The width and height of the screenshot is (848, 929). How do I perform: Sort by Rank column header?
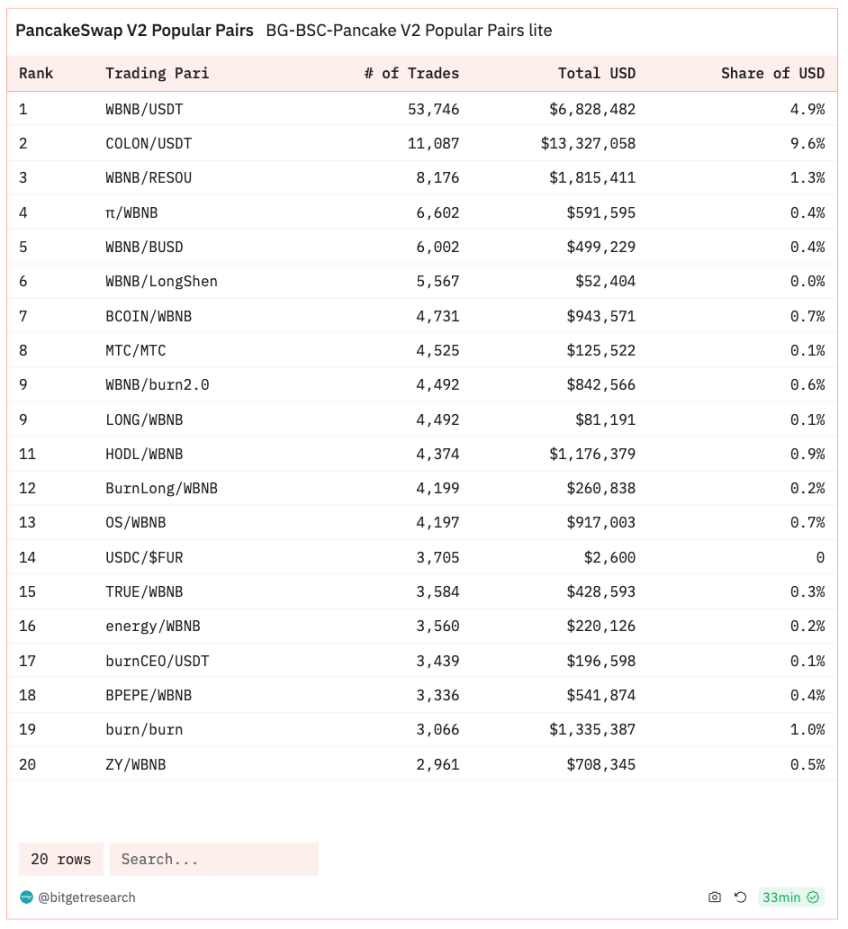[36, 73]
